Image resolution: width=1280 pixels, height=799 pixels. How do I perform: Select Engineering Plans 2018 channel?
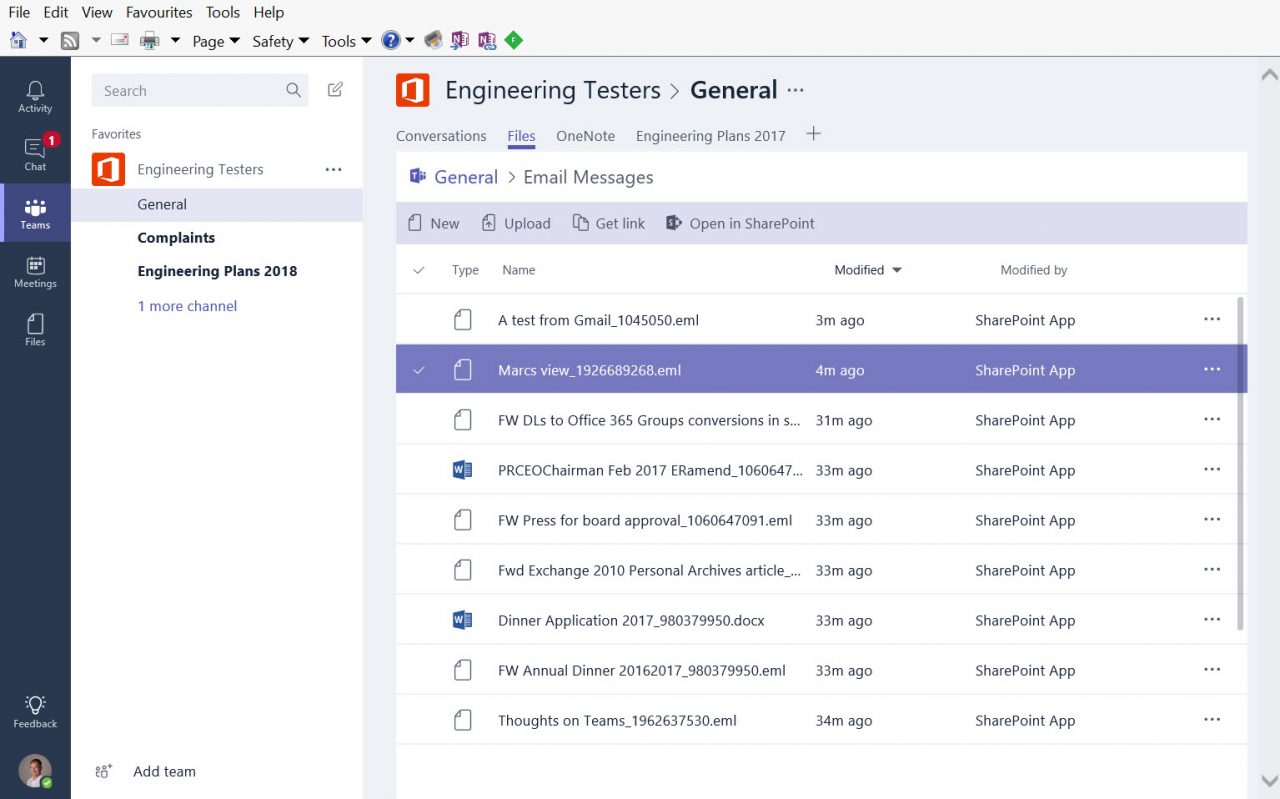tap(217, 271)
